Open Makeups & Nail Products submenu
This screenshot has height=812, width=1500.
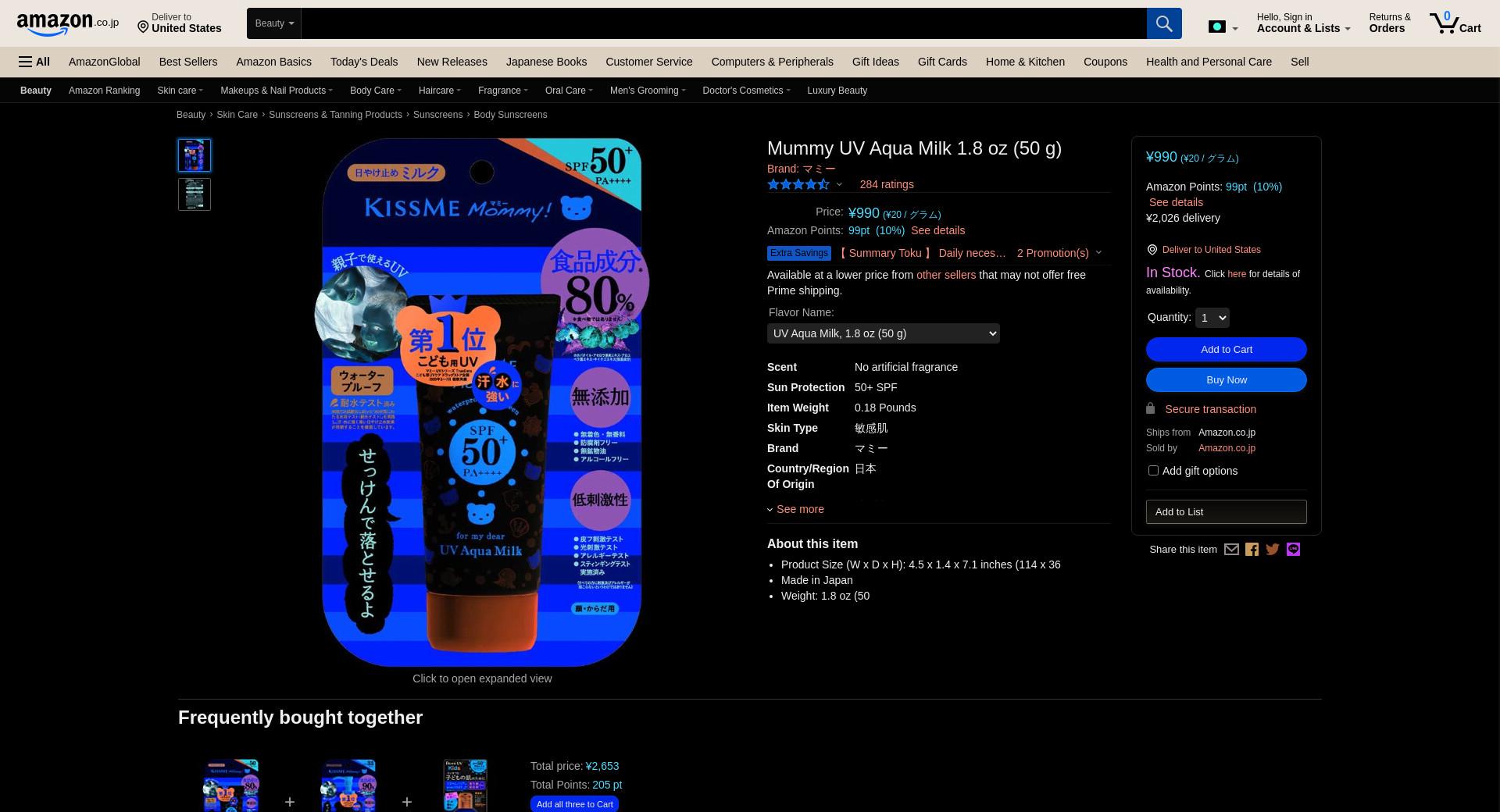[x=276, y=91]
